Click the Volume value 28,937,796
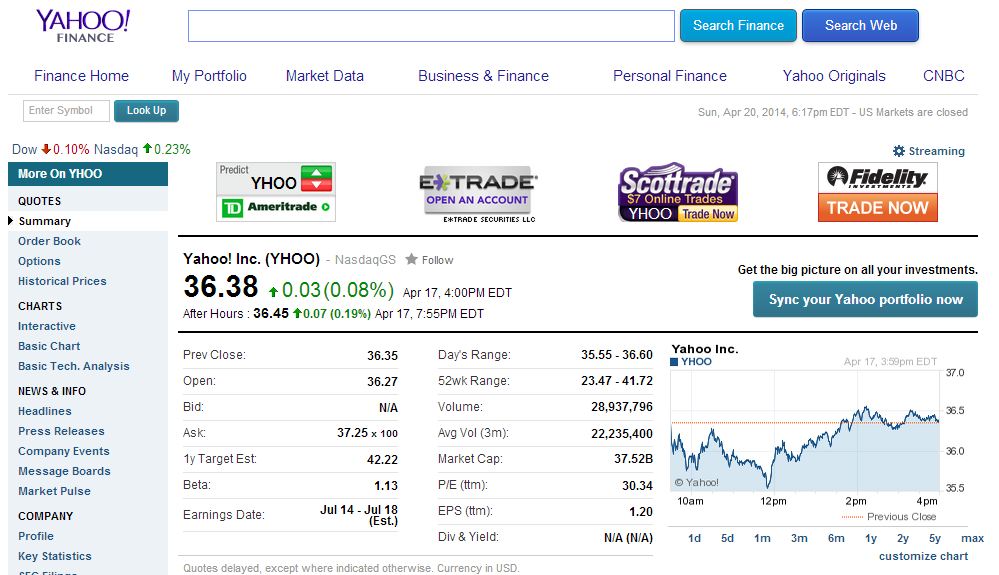This screenshot has height=575, width=999. [x=622, y=407]
